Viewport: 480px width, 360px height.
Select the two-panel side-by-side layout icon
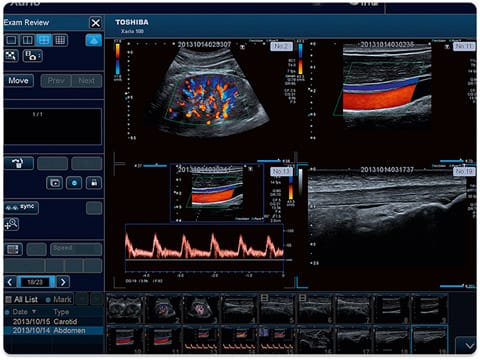pos(28,40)
